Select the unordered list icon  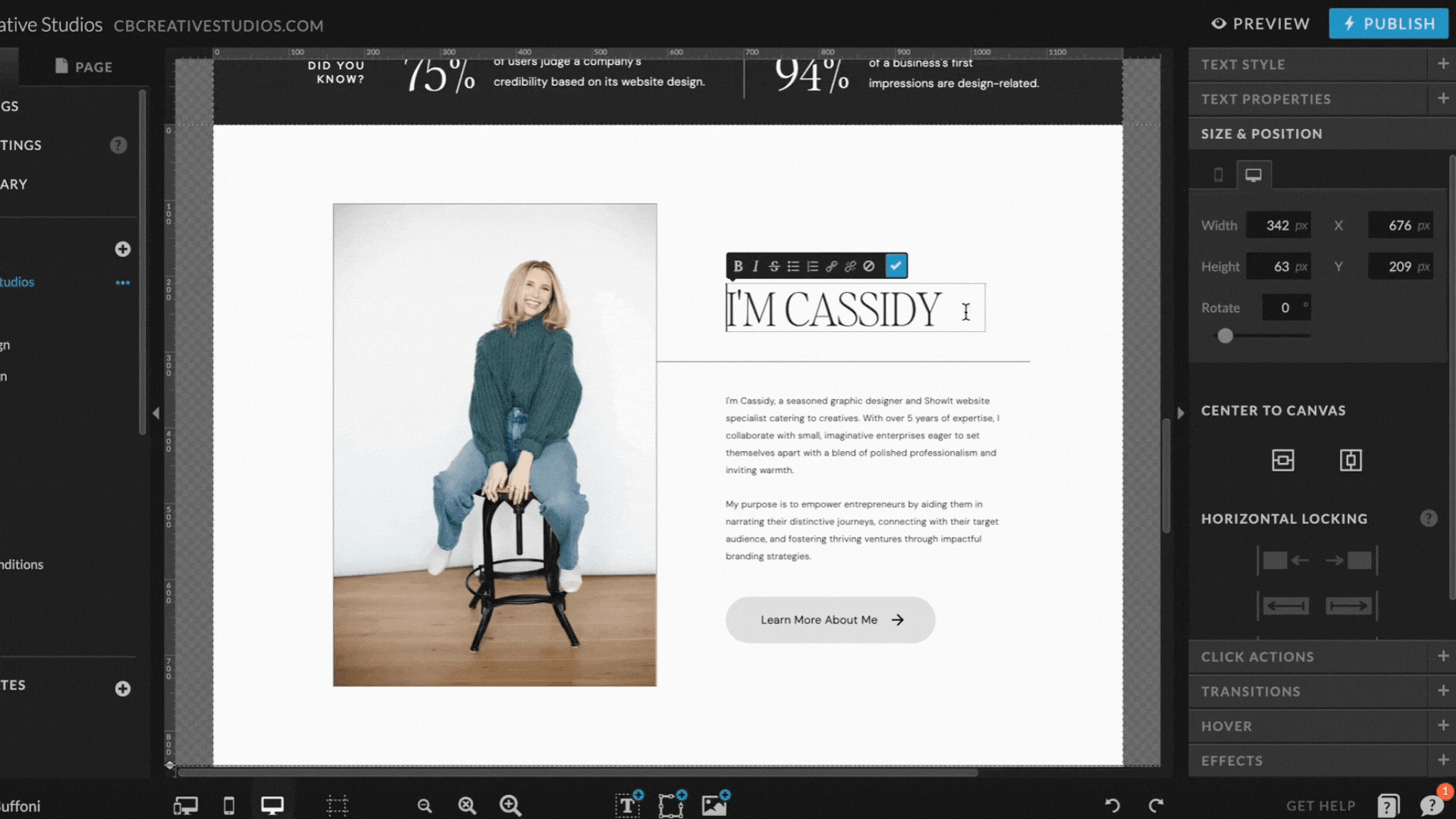794,266
